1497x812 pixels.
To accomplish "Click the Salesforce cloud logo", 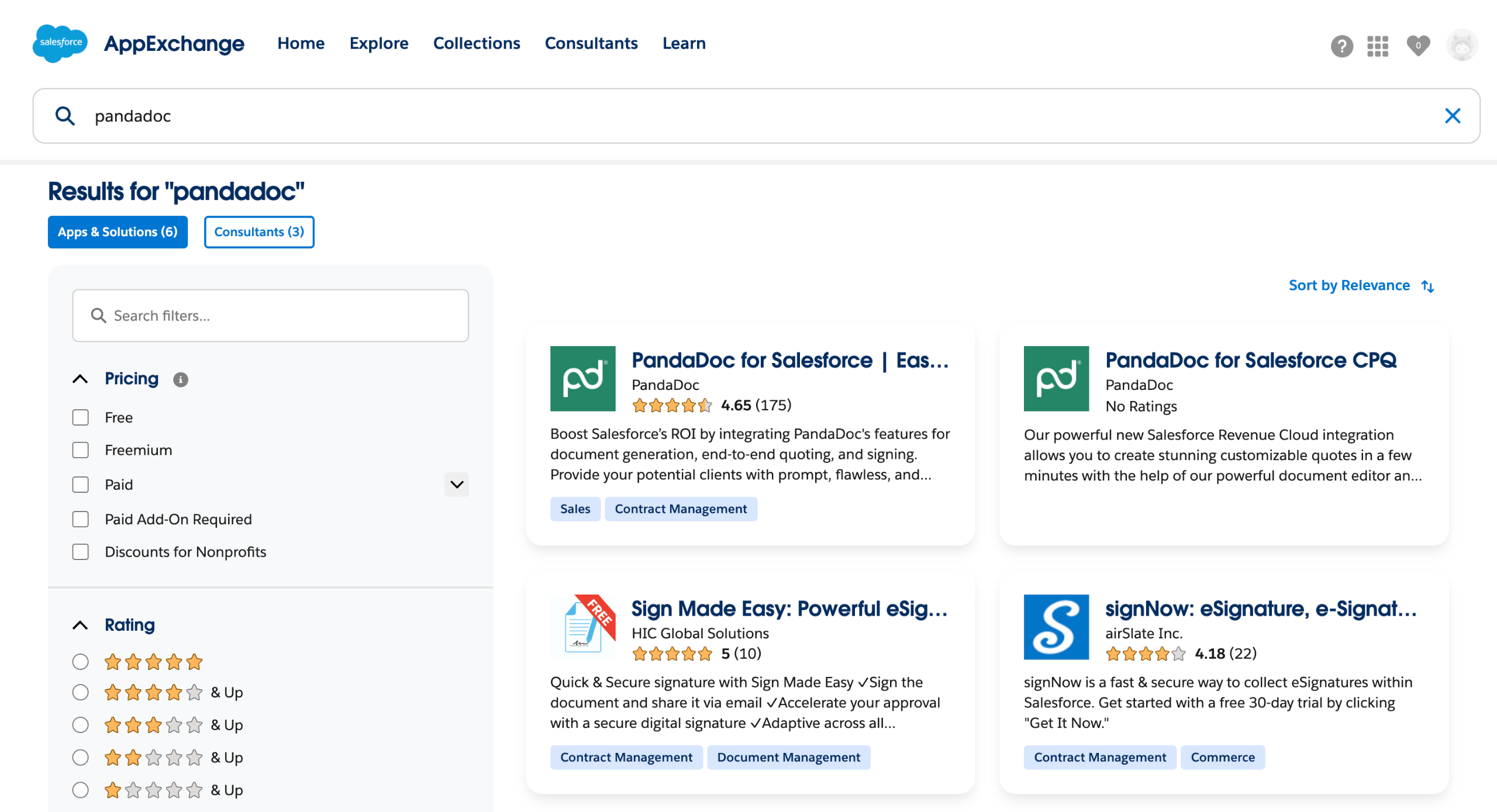I will point(60,43).
